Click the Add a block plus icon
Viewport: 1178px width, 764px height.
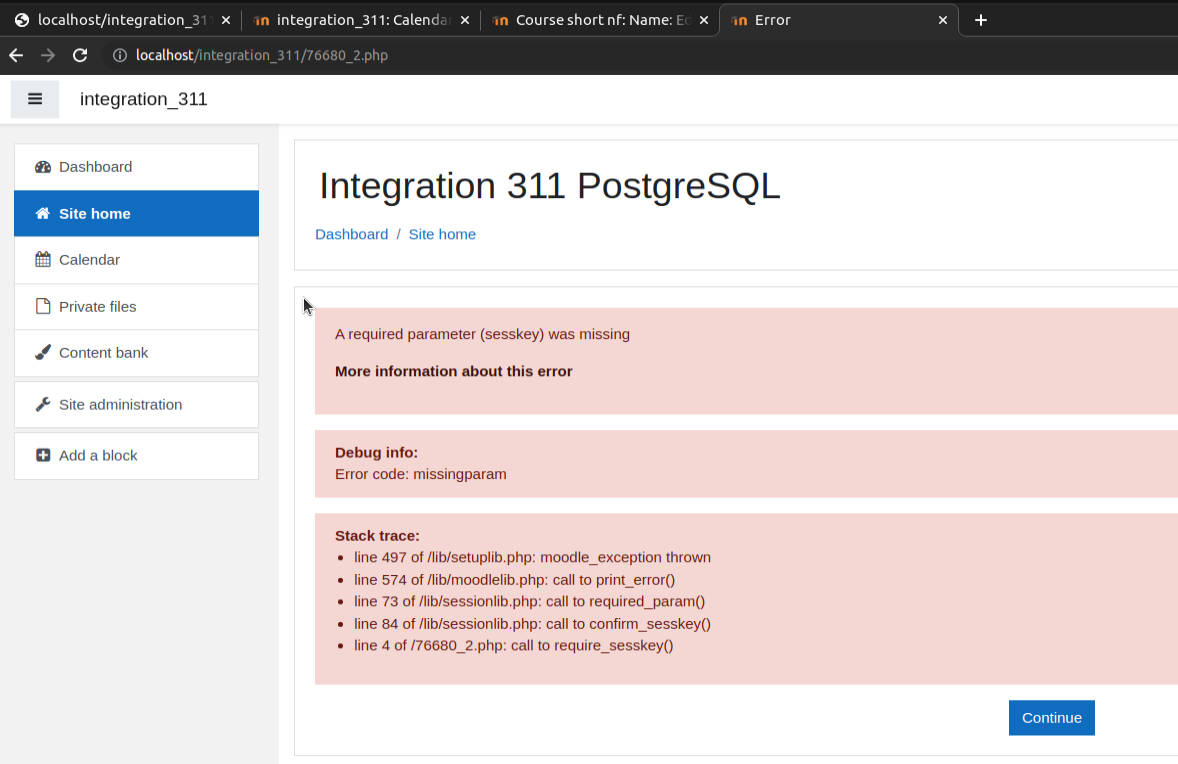coord(43,455)
